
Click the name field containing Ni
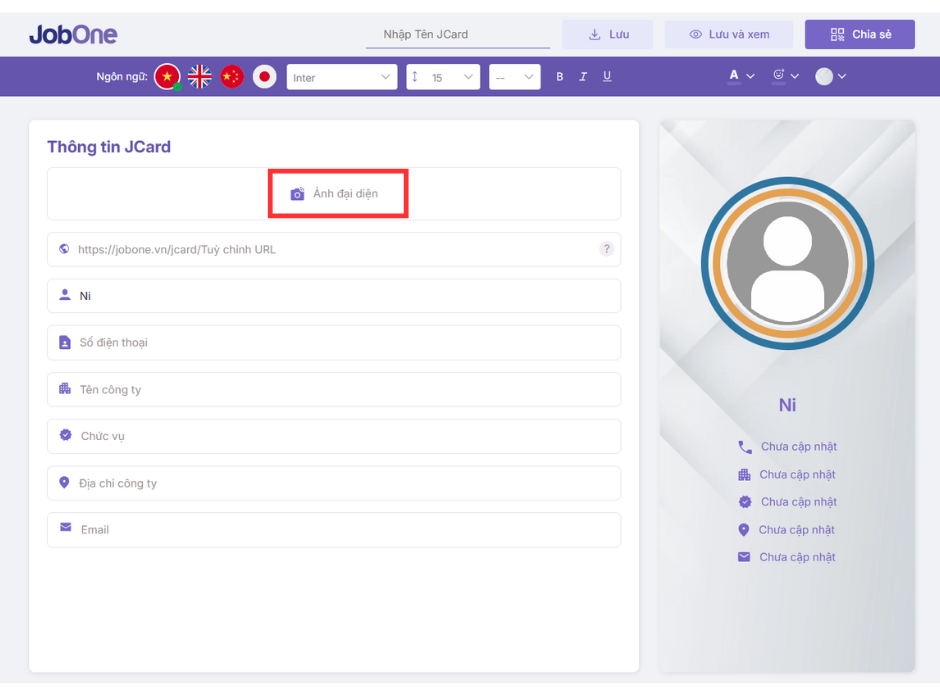pos(334,296)
